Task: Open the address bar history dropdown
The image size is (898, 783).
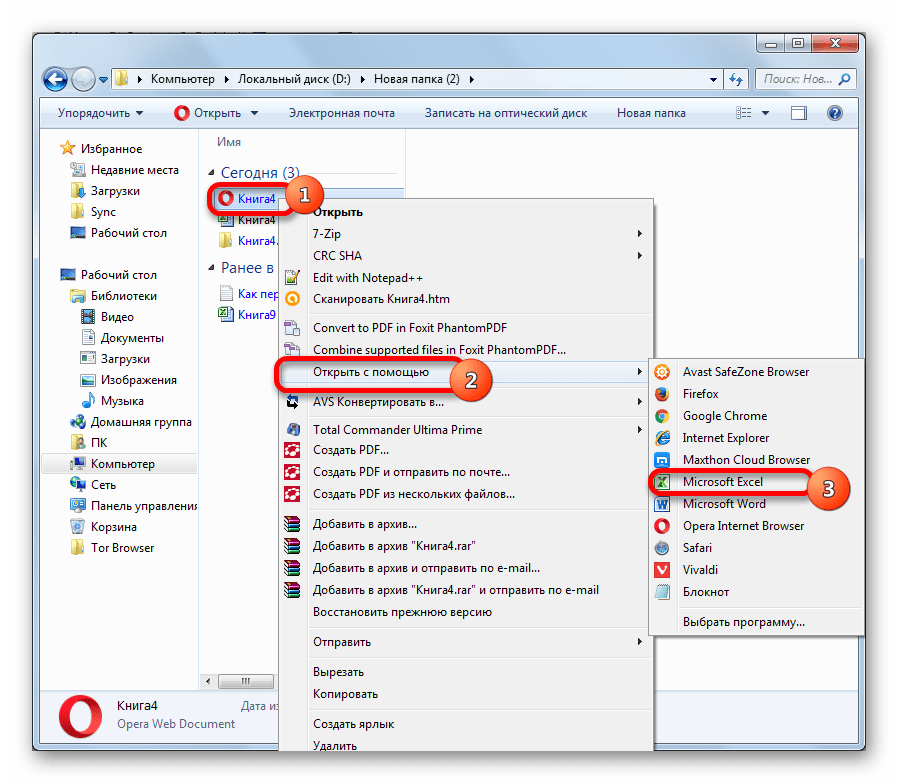Action: tap(713, 80)
